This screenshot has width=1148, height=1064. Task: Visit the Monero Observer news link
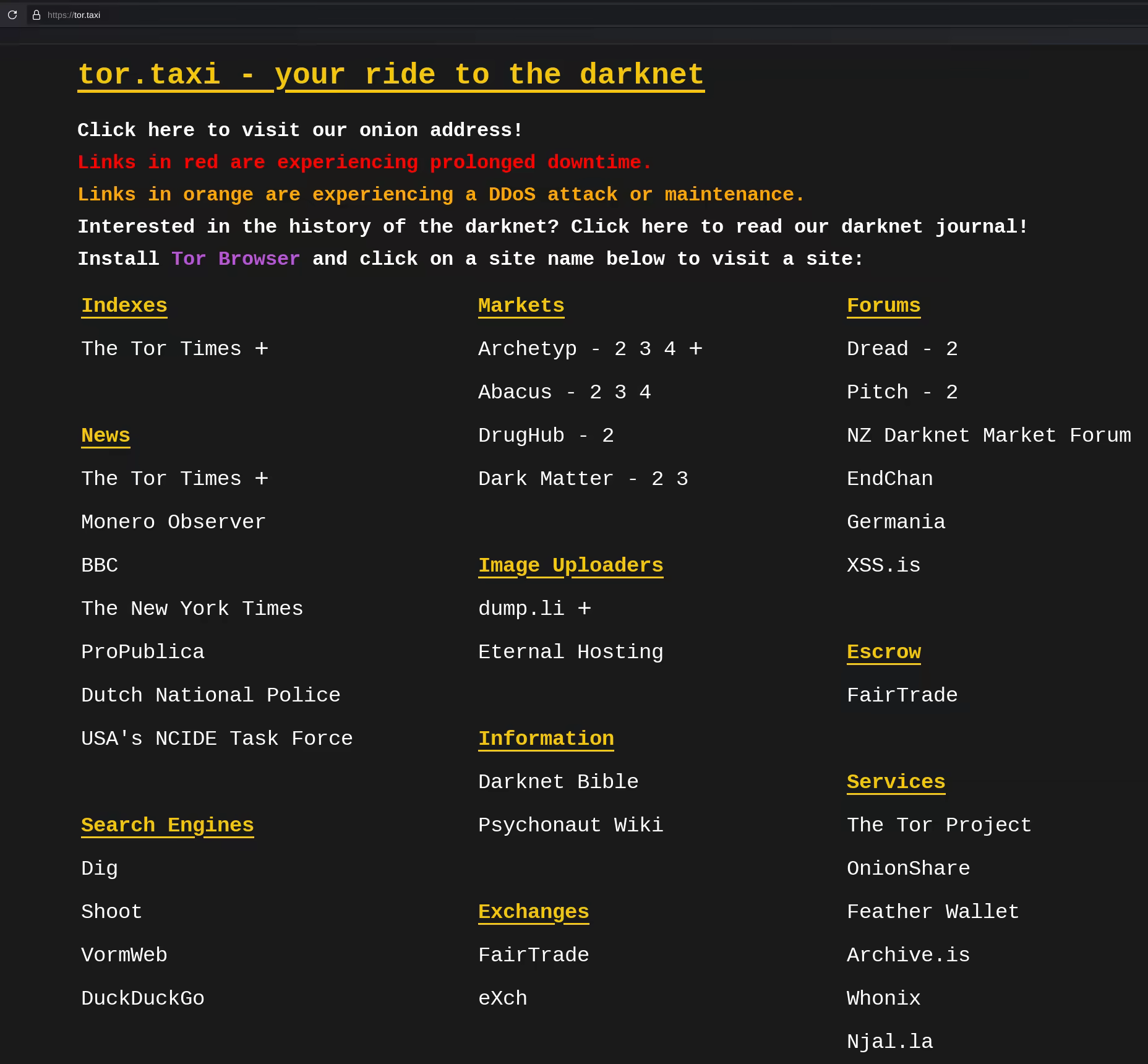tap(173, 522)
